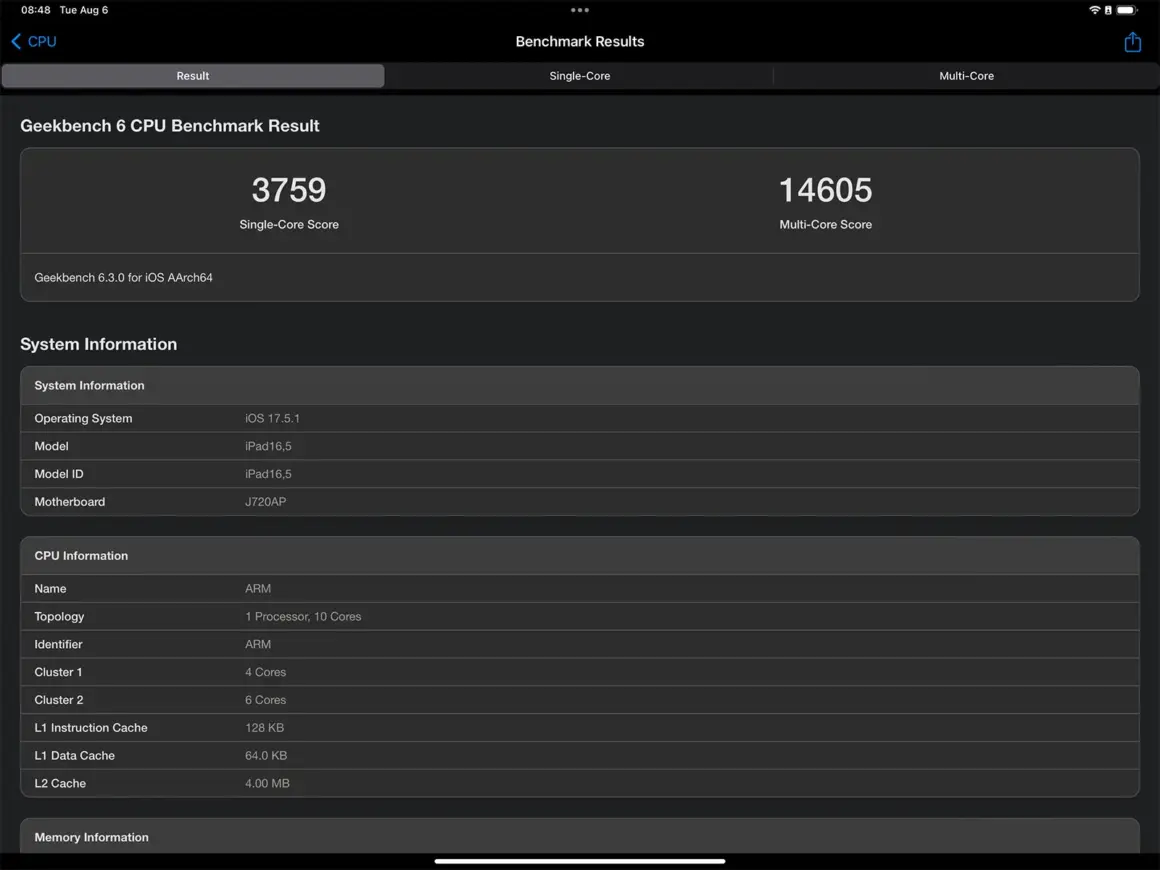The width and height of the screenshot is (1160, 870).
Task: Tap the Geekbench 6 CPU Benchmark Result heading
Action: pos(169,126)
